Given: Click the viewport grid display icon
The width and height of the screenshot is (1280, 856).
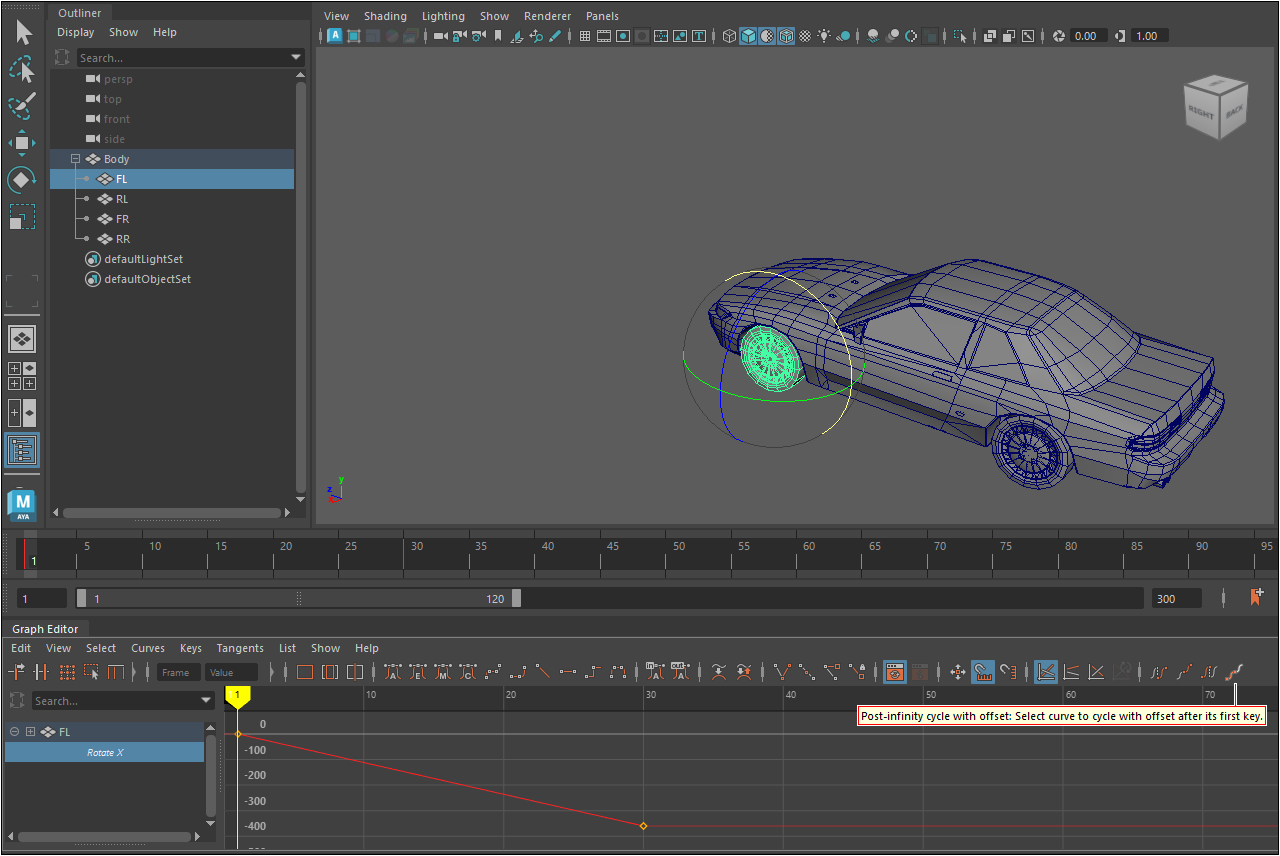Looking at the screenshot, I should (x=585, y=36).
